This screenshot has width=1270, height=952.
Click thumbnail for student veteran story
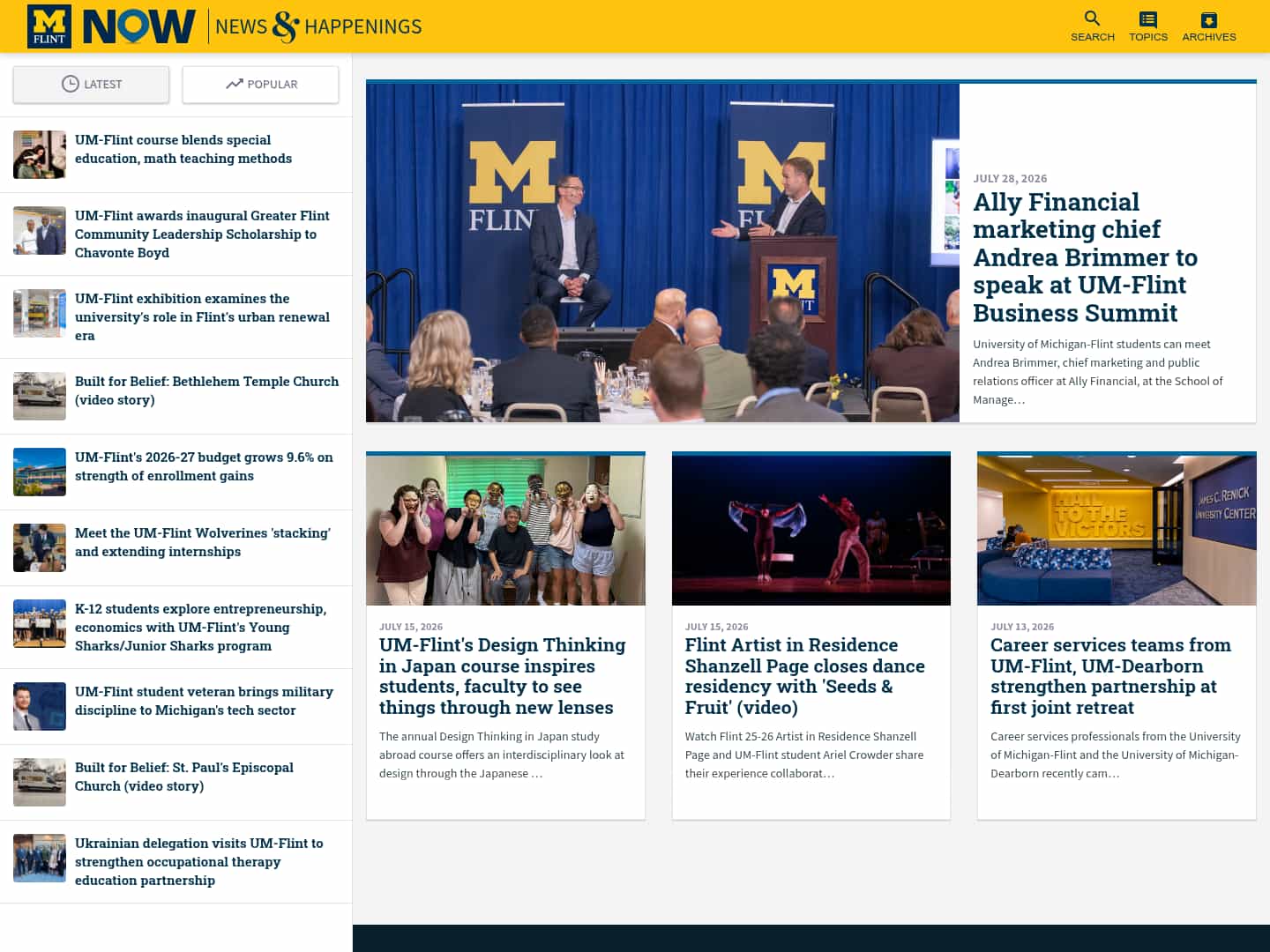tap(40, 706)
